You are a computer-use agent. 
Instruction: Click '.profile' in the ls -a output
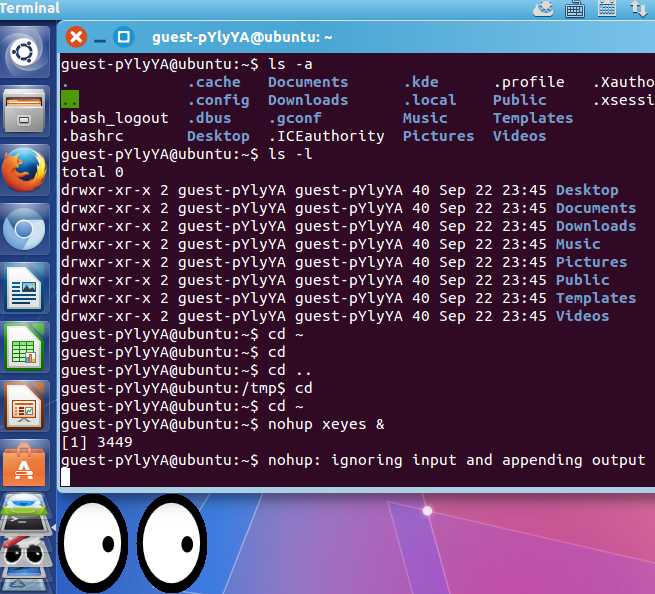click(x=529, y=82)
